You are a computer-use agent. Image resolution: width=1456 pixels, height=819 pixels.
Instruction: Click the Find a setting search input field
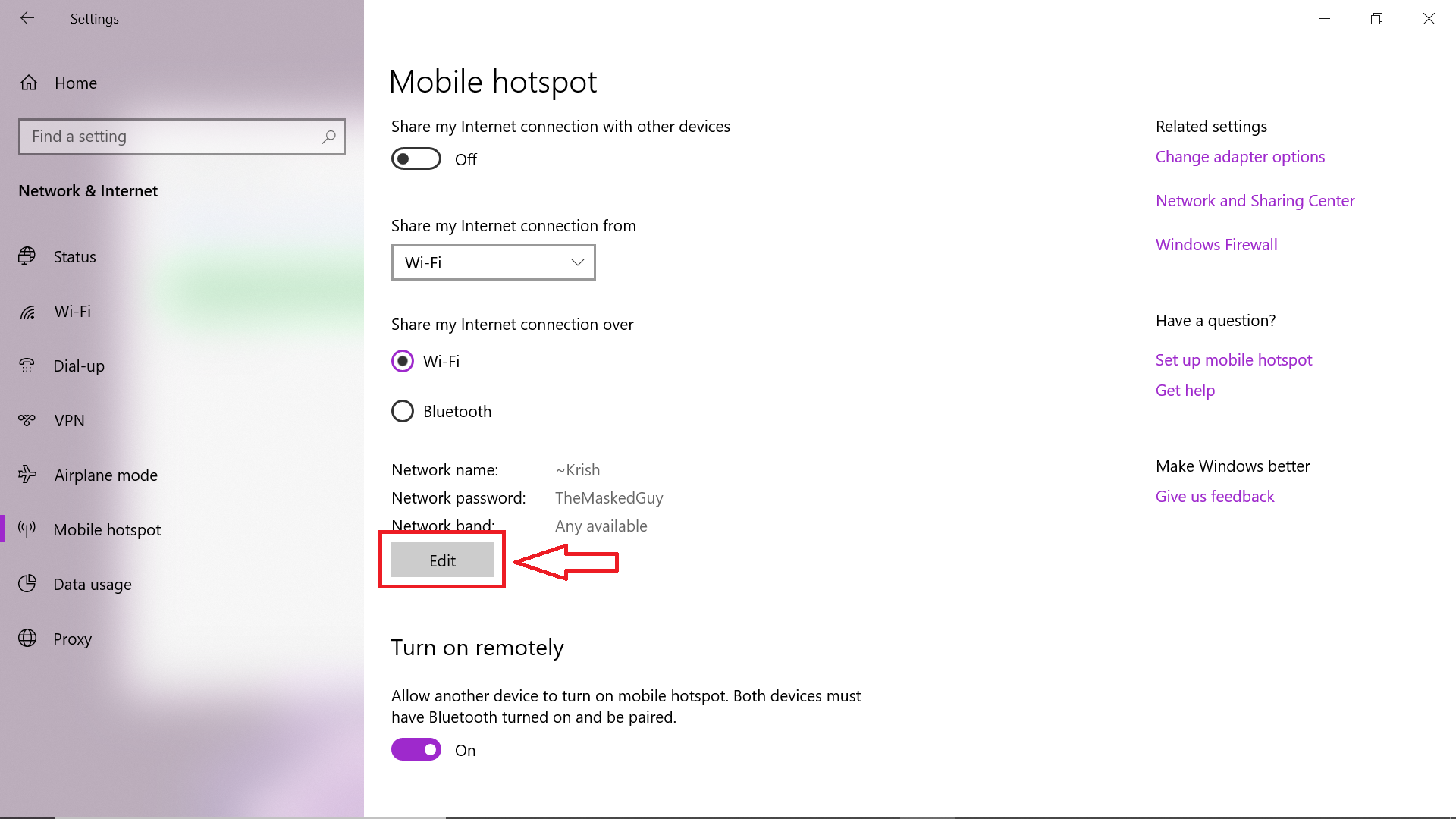pos(182,136)
